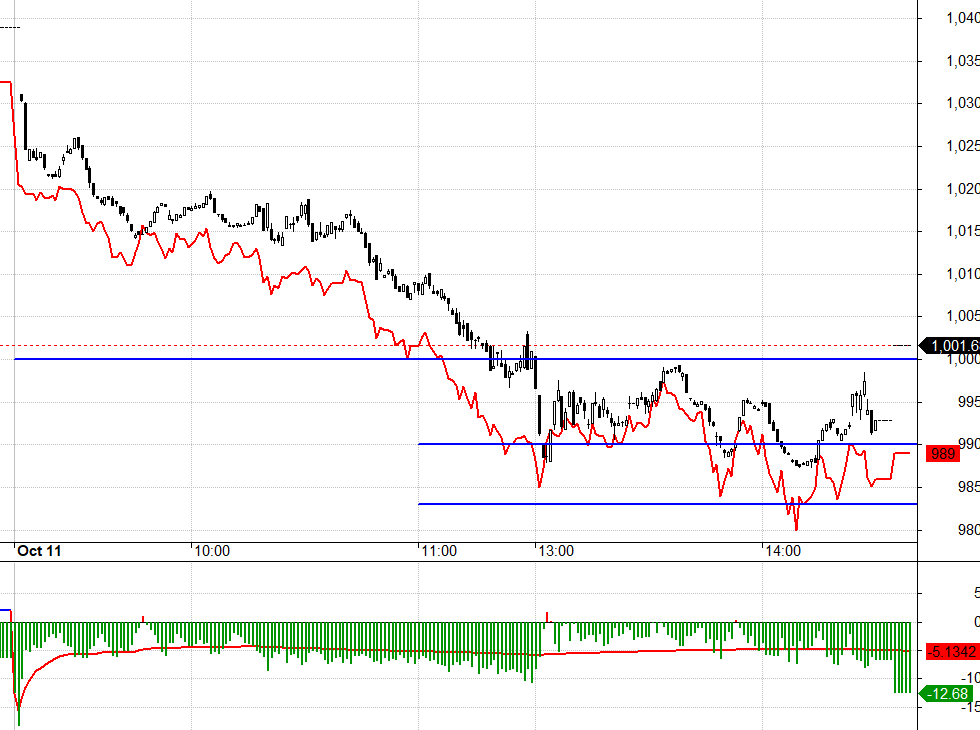
Task: Click the 1,025 price axis label
Action: [x=962, y=146]
